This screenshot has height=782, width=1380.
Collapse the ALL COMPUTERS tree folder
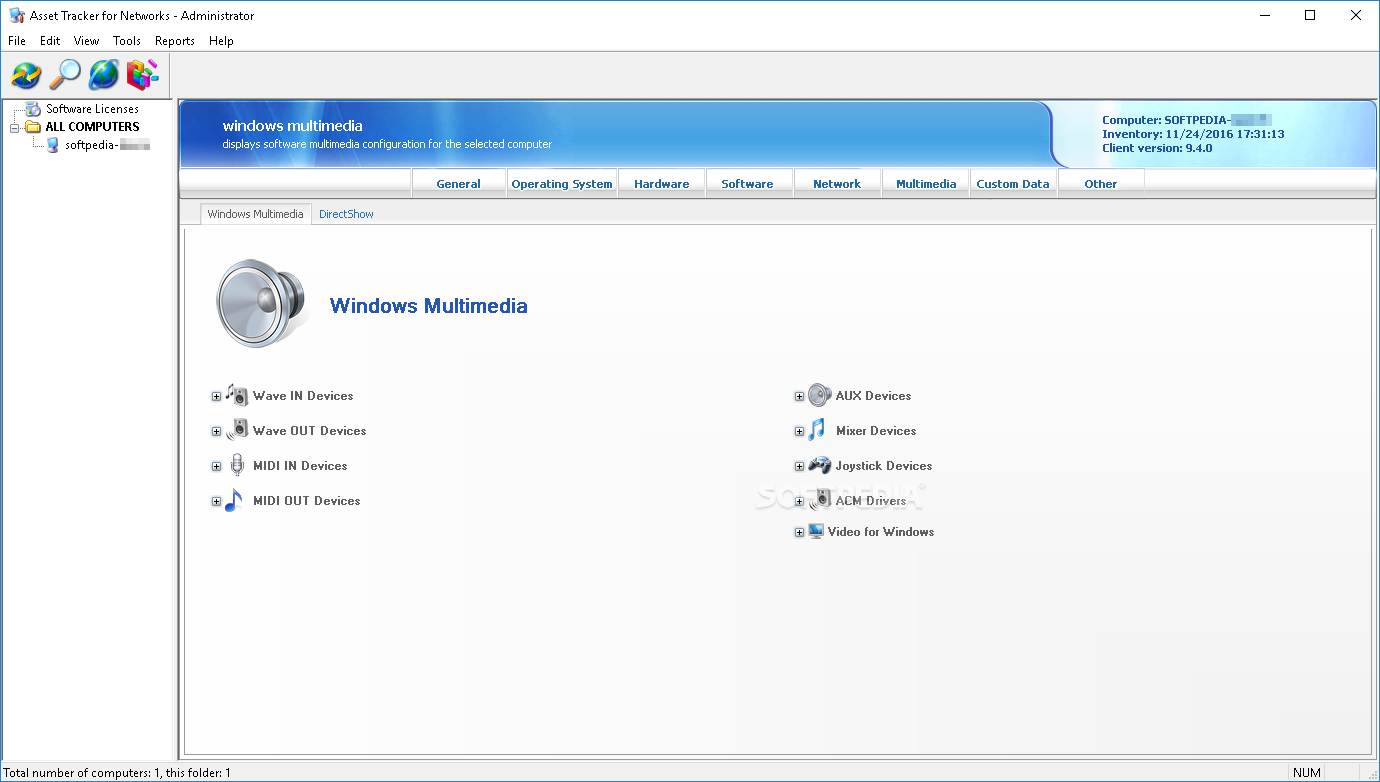pyautogui.click(x=15, y=128)
